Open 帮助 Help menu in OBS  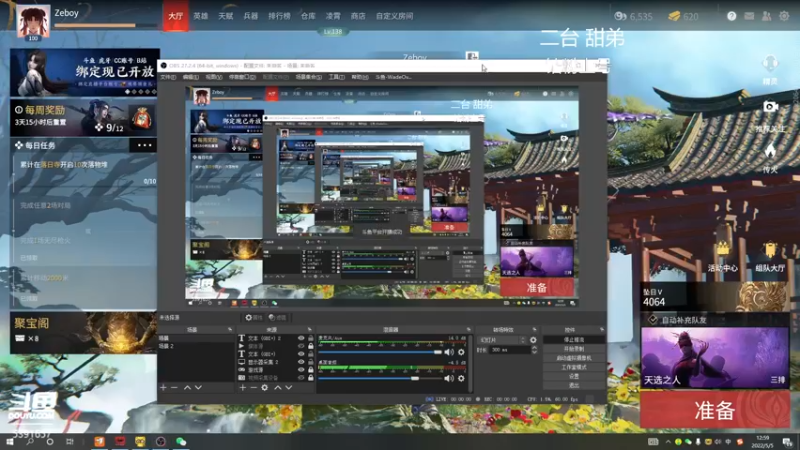point(360,77)
